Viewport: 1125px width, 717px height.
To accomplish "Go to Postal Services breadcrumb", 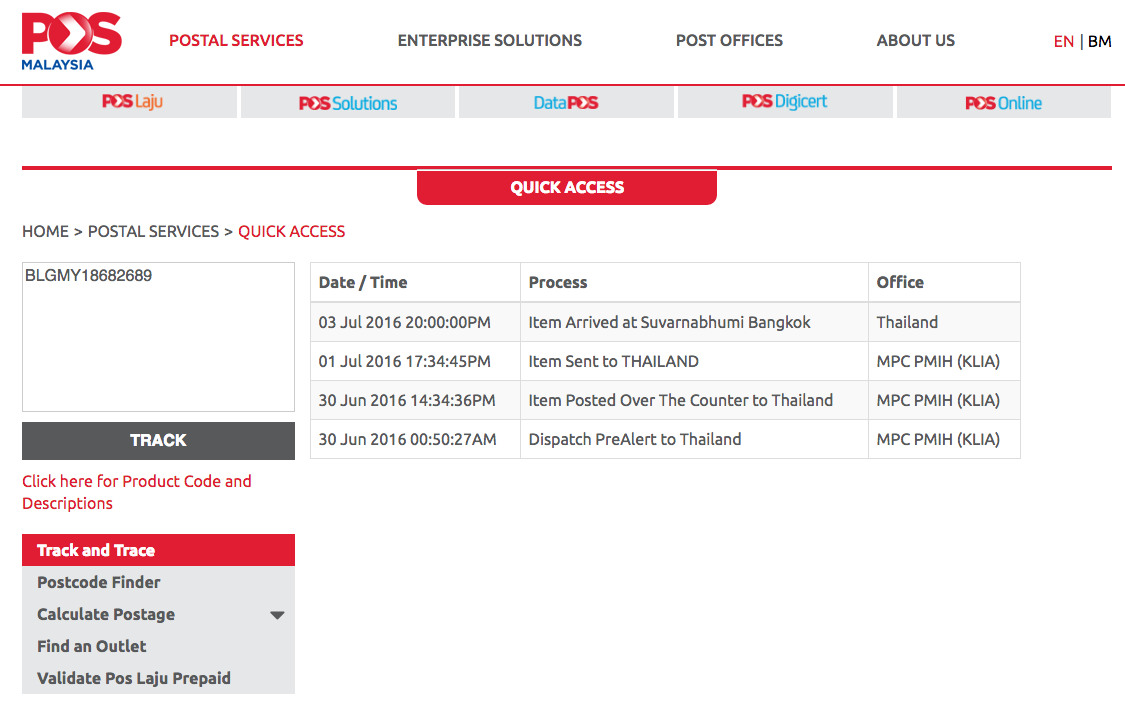I will coord(153,232).
